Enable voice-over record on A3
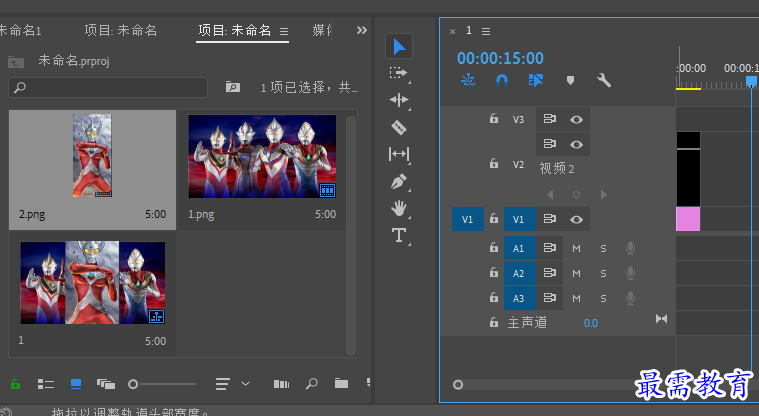The height and width of the screenshot is (416, 759). click(630, 298)
